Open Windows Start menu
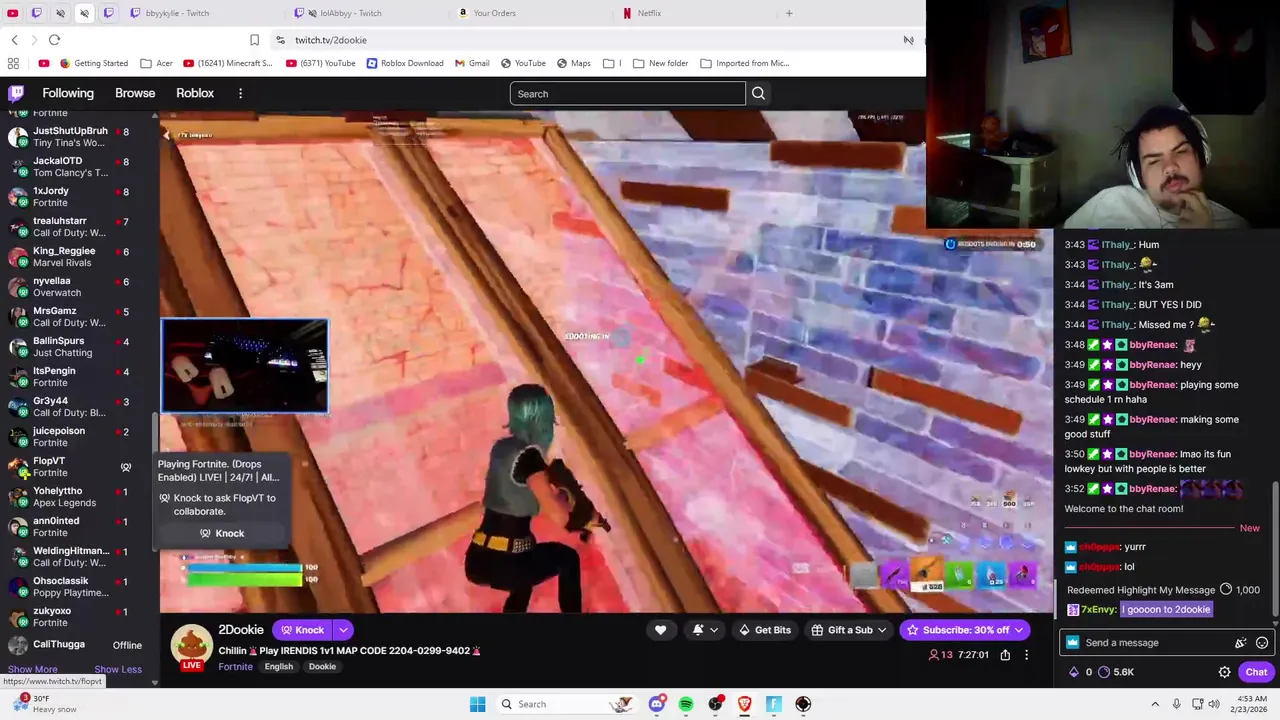 click(x=477, y=704)
